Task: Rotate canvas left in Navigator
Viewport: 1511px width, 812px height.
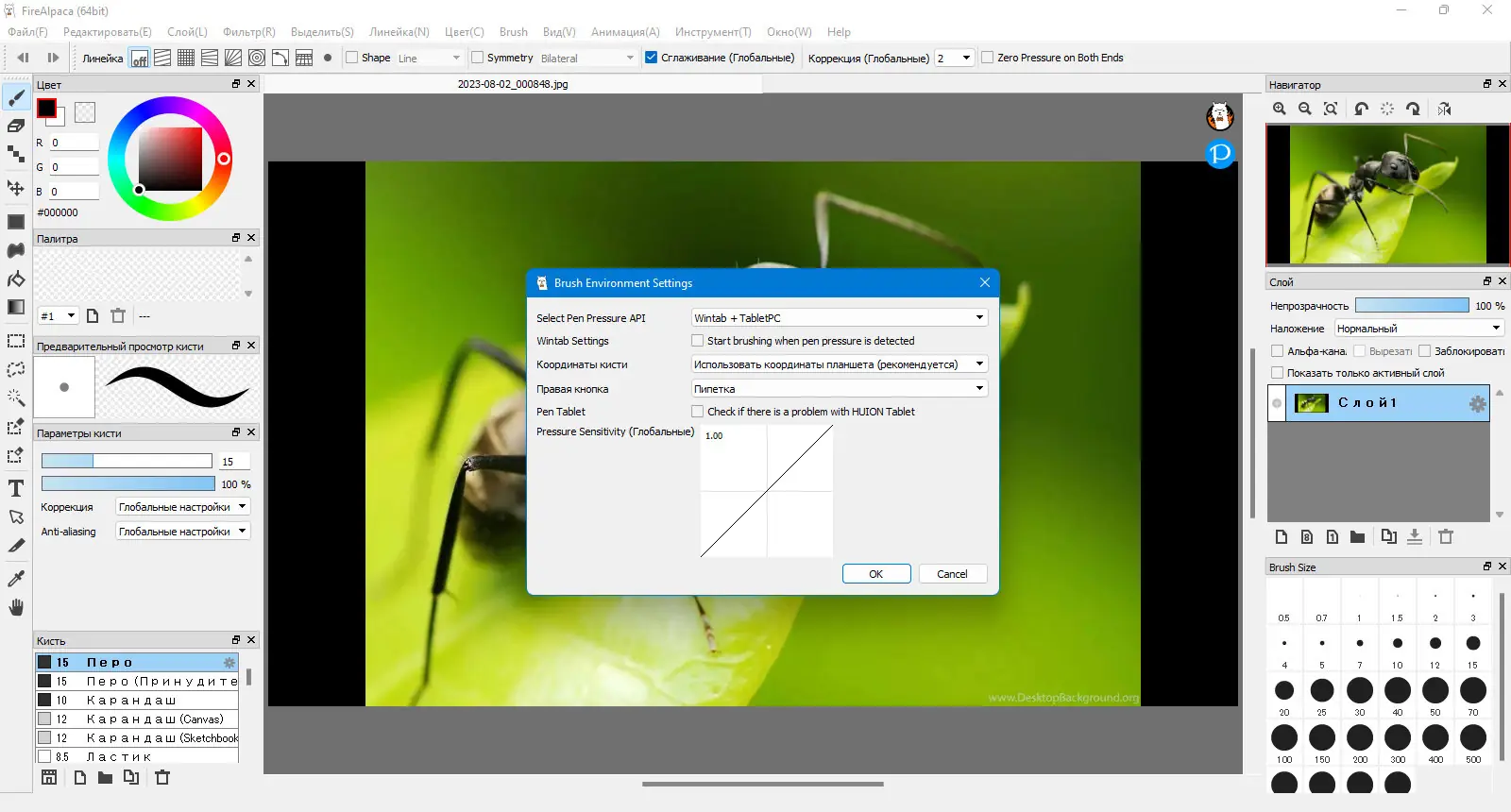Action: [x=1361, y=110]
